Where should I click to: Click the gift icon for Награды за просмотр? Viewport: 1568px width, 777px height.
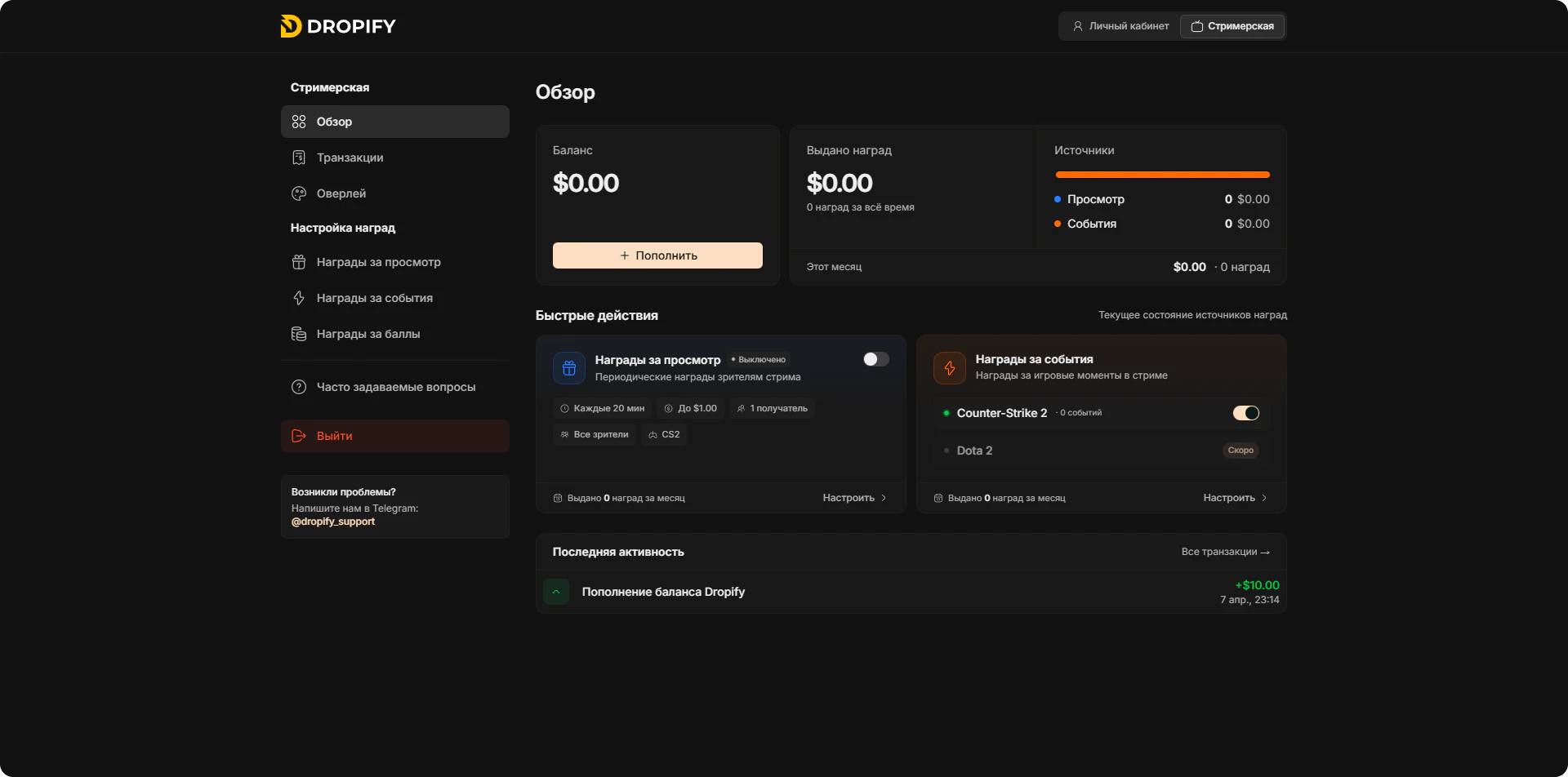(x=299, y=262)
